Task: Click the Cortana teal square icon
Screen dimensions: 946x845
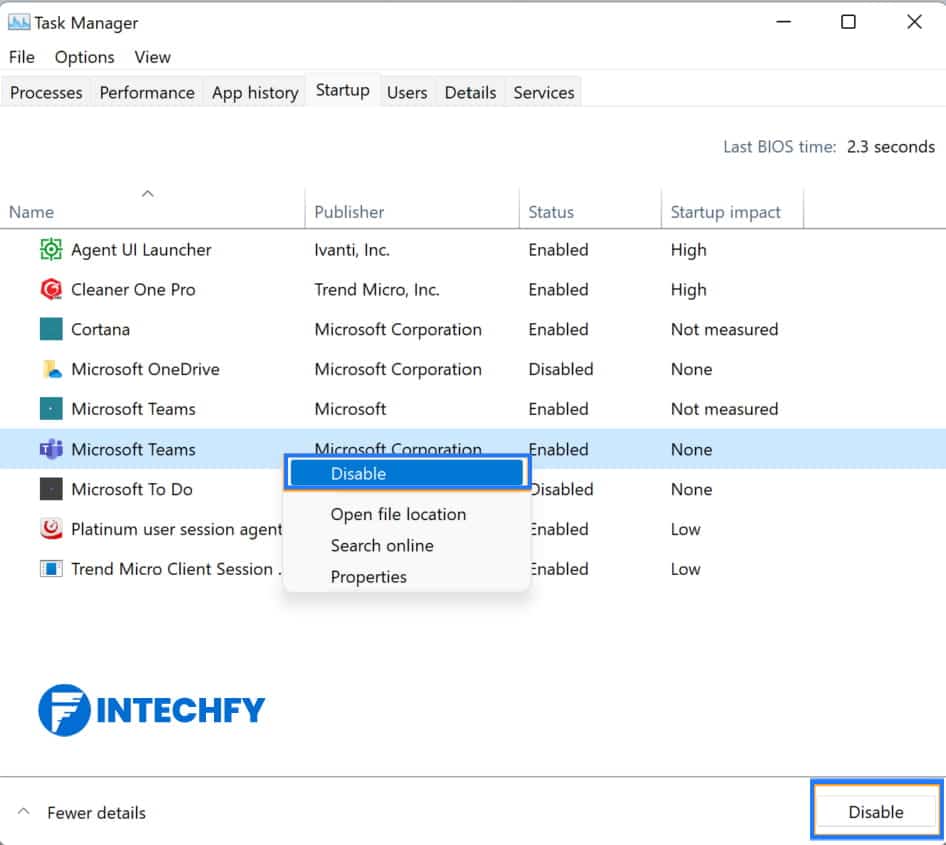Action: [51, 329]
